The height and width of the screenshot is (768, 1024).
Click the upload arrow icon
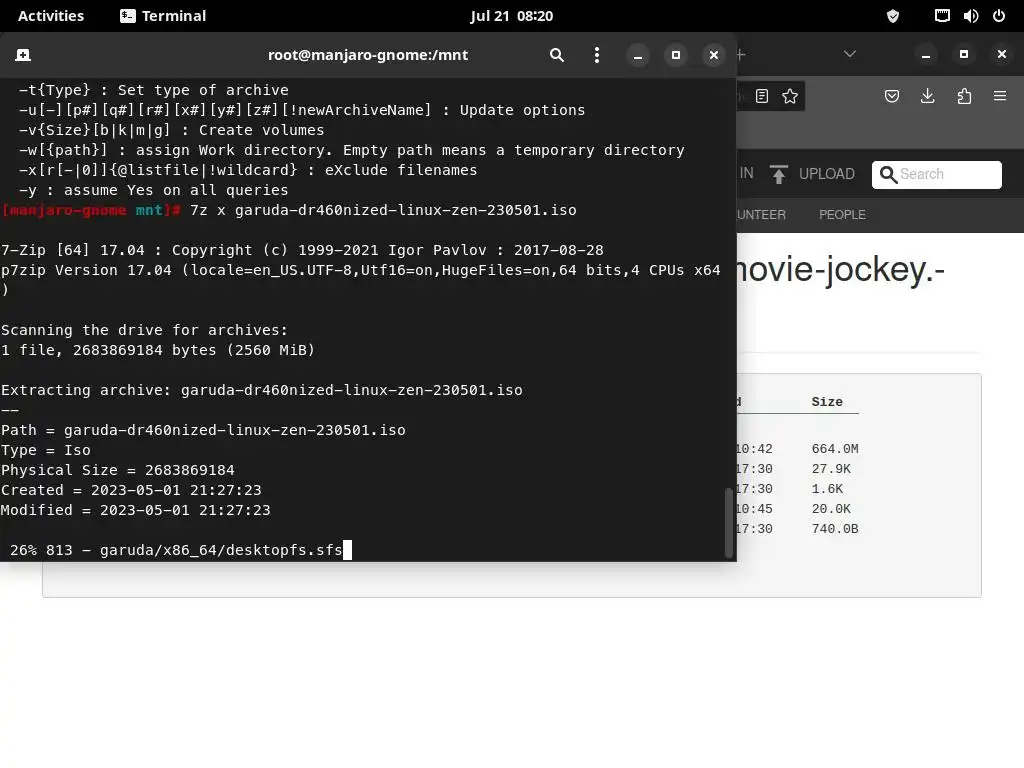778,174
